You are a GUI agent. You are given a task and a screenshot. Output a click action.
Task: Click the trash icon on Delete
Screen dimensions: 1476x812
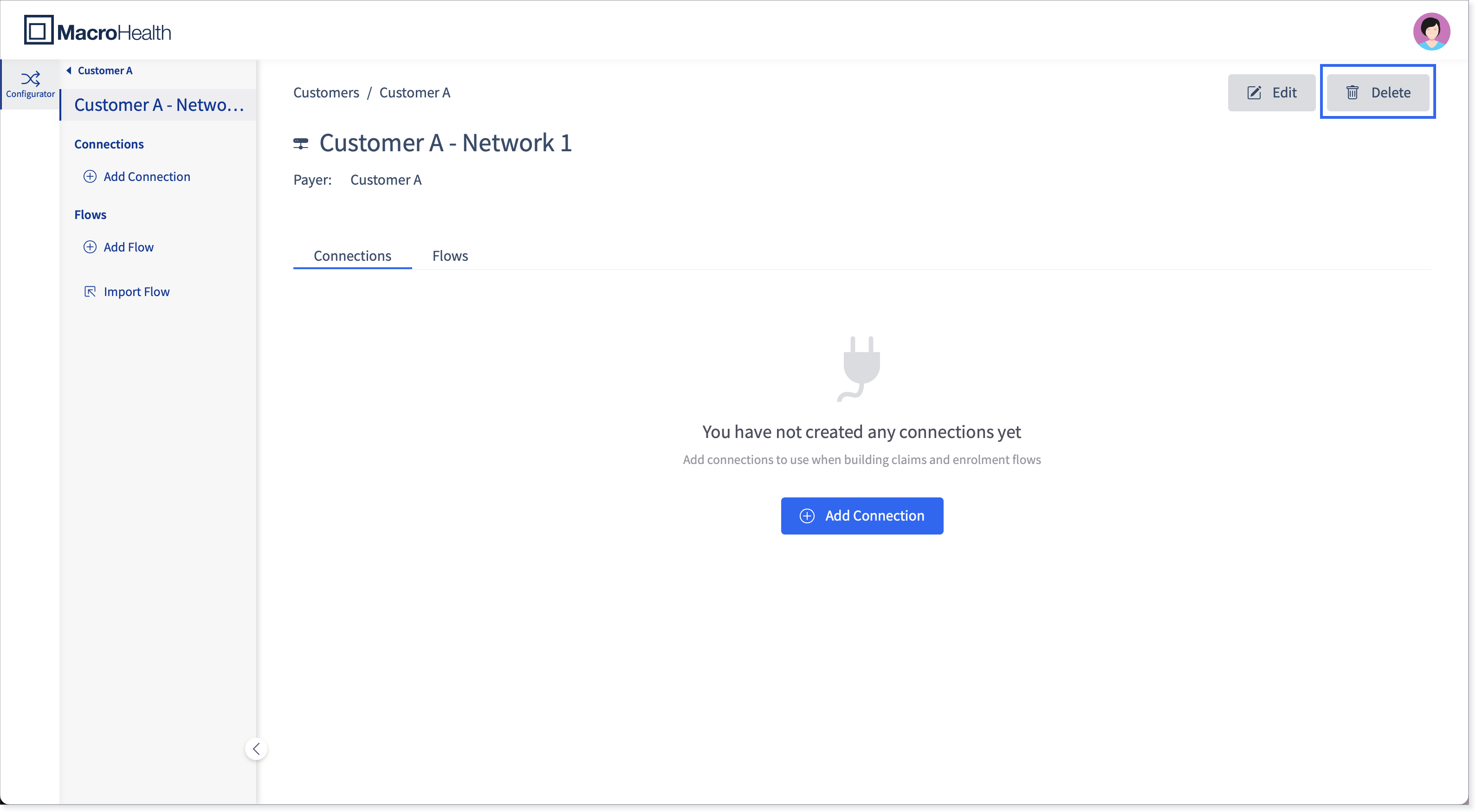coord(1352,92)
